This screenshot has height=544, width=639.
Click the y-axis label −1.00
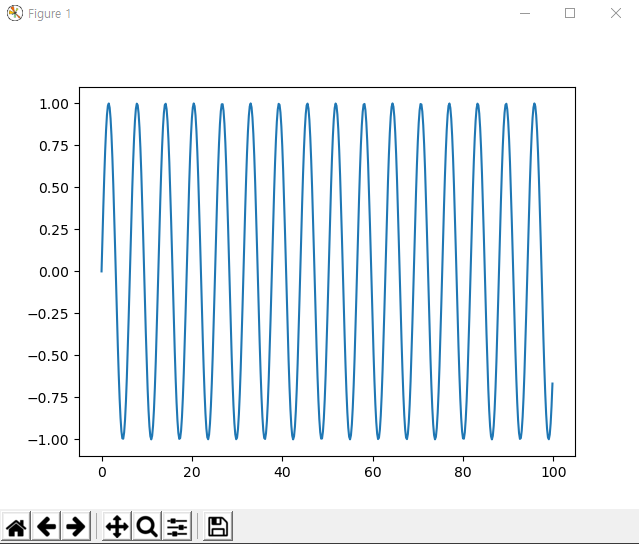click(x=48, y=440)
